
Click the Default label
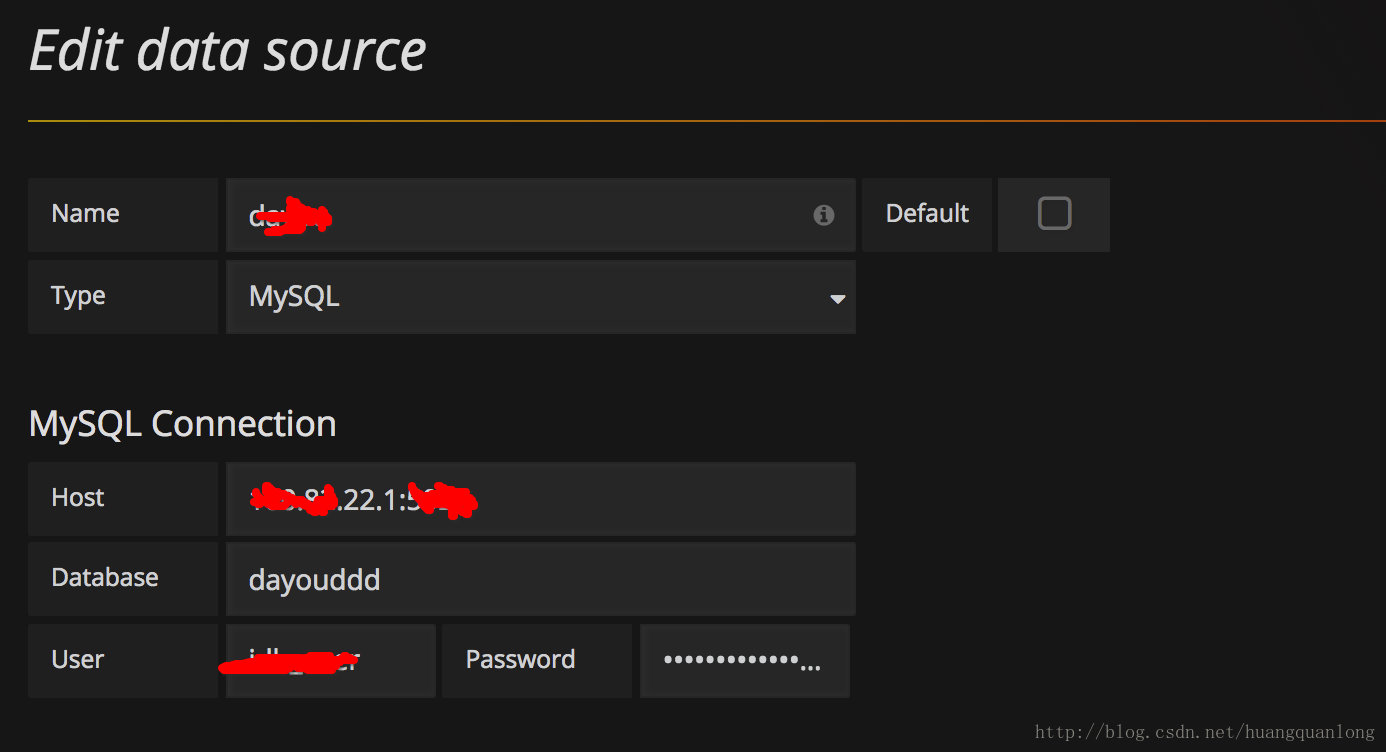[x=927, y=213]
